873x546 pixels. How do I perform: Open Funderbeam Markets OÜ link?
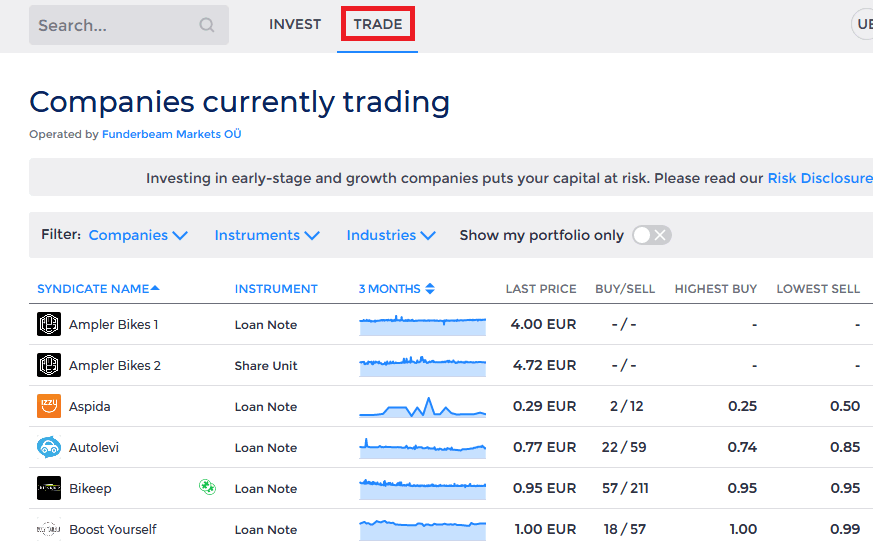click(x=171, y=134)
